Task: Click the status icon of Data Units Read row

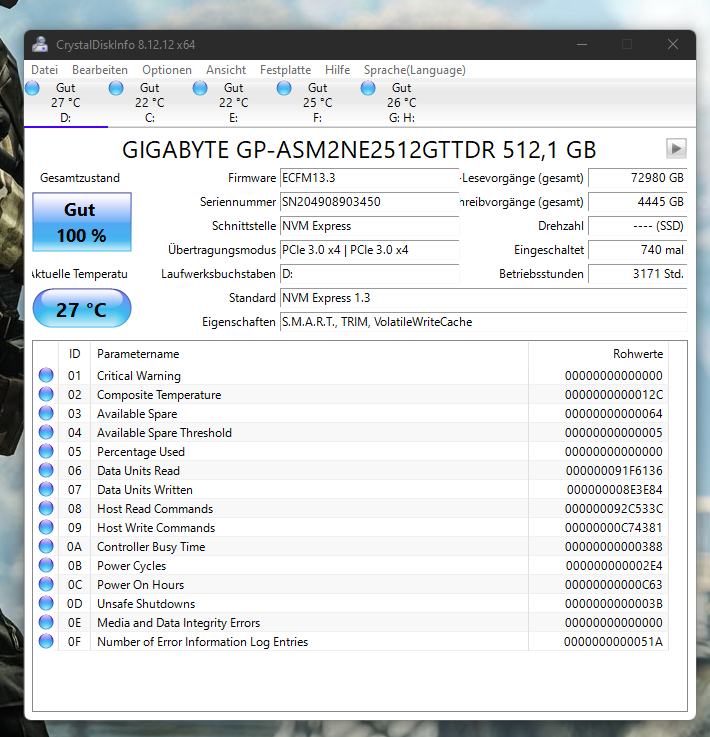Action: pyautogui.click(x=46, y=470)
